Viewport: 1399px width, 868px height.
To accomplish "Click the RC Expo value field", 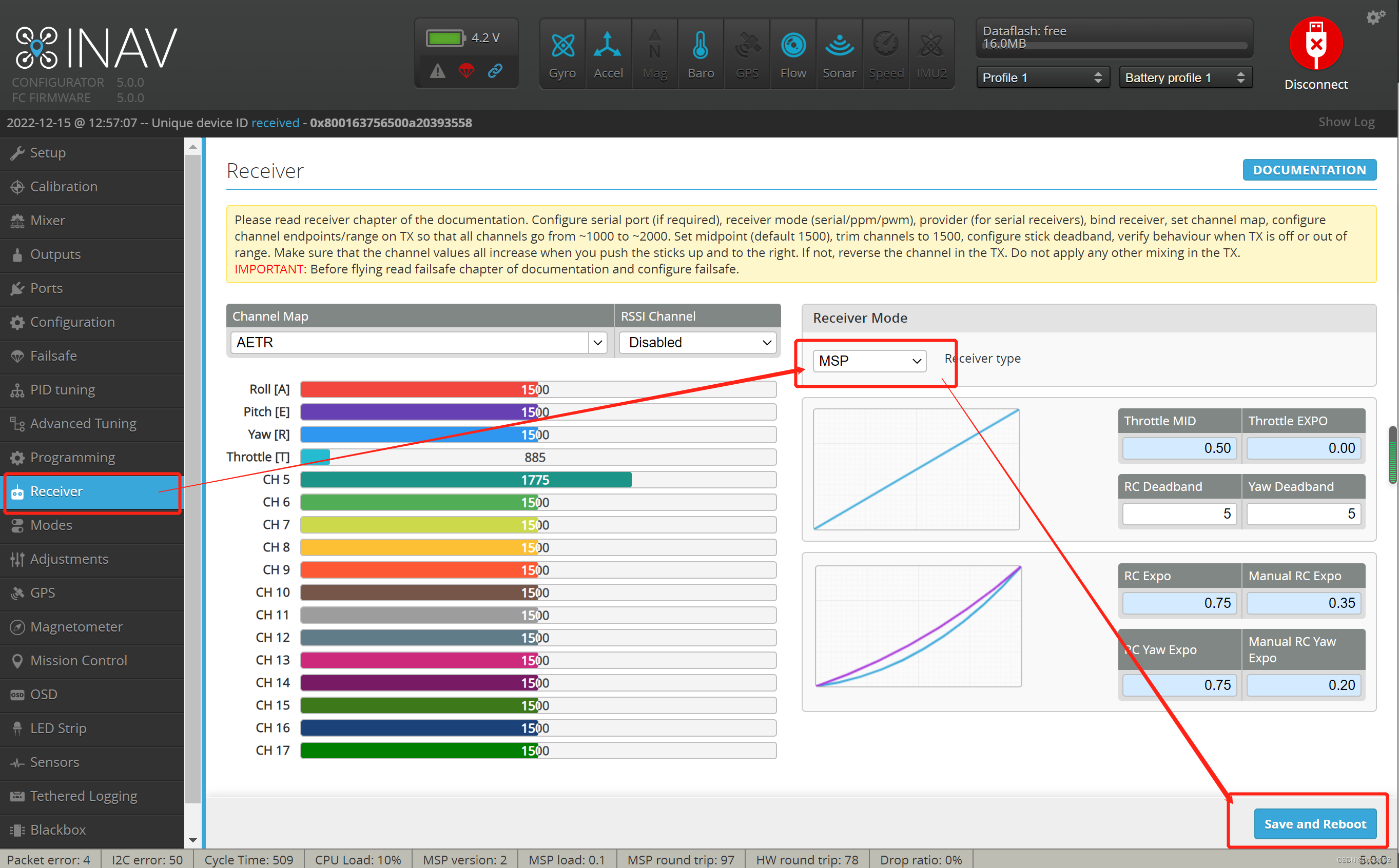I will pos(1179,603).
